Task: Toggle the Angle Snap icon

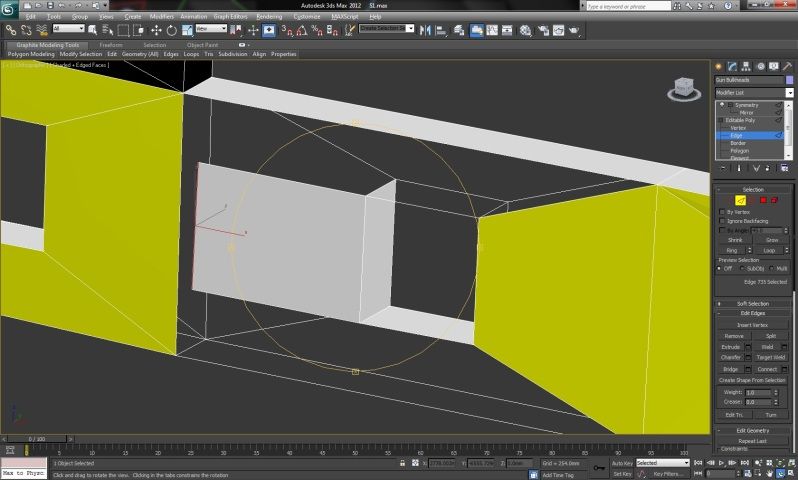Action: (x=302, y=31)
